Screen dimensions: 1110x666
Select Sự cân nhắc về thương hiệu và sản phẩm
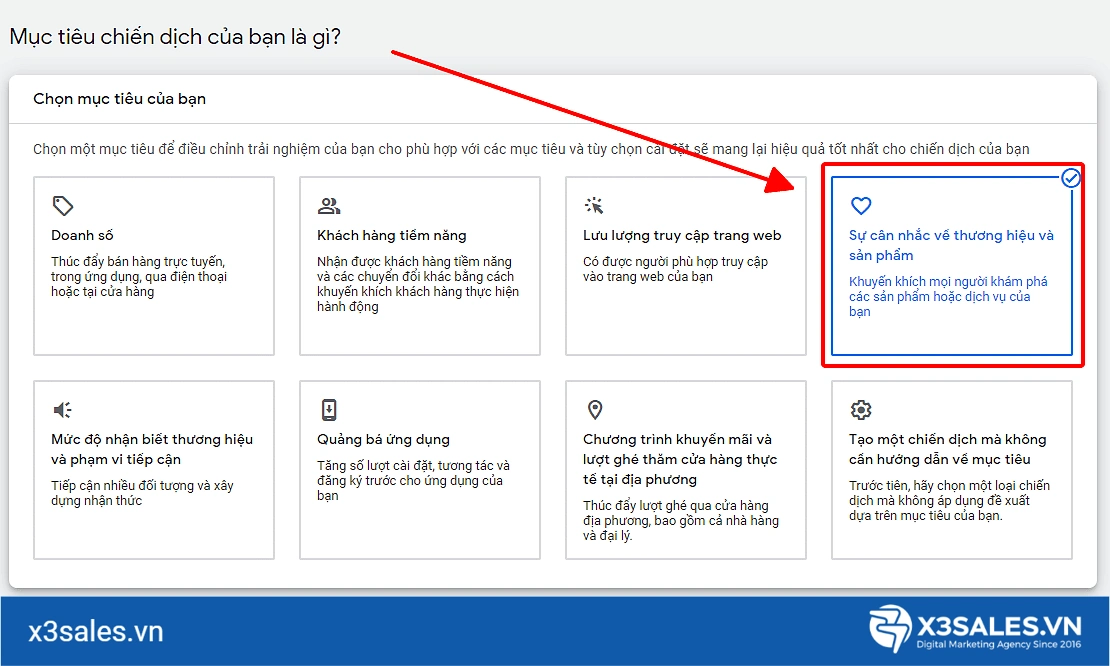click(951, 246)
